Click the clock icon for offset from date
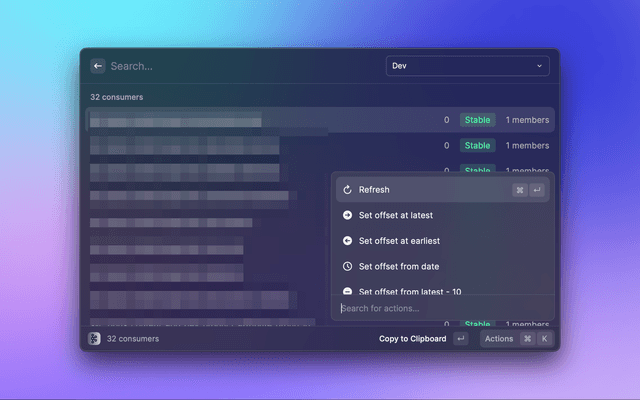640x400 pixels. (x=346, y=267)
